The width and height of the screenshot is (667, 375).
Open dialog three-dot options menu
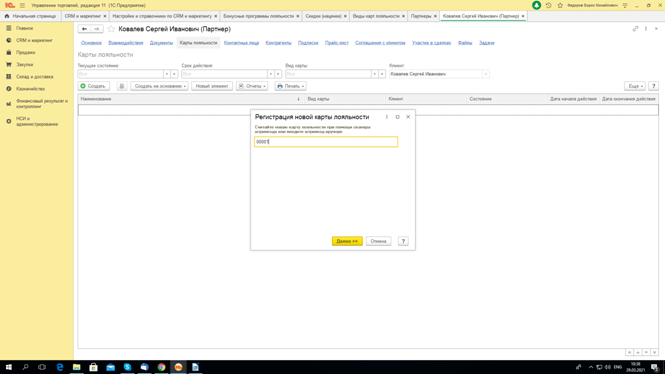387,117
